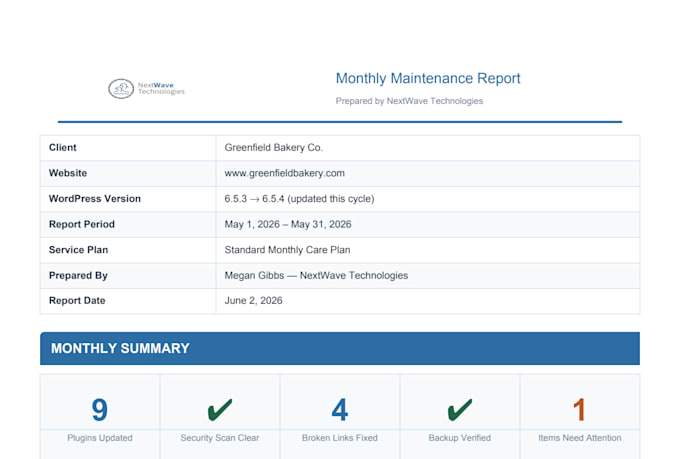
Task: Click the 'MONTHLY SUMMARY' section header
Action: tap(340, 348)
